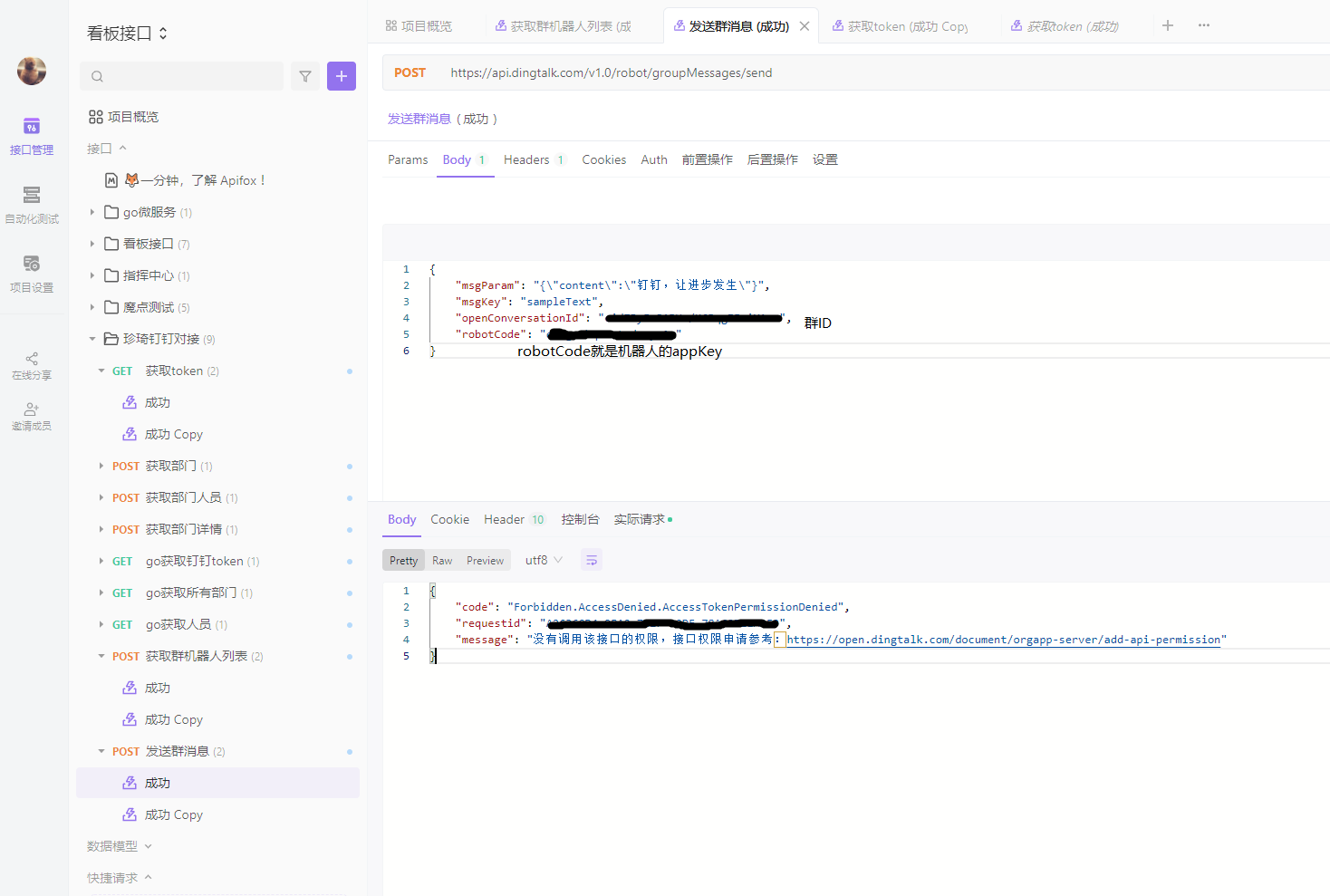Open the request Headers tab

535,159
